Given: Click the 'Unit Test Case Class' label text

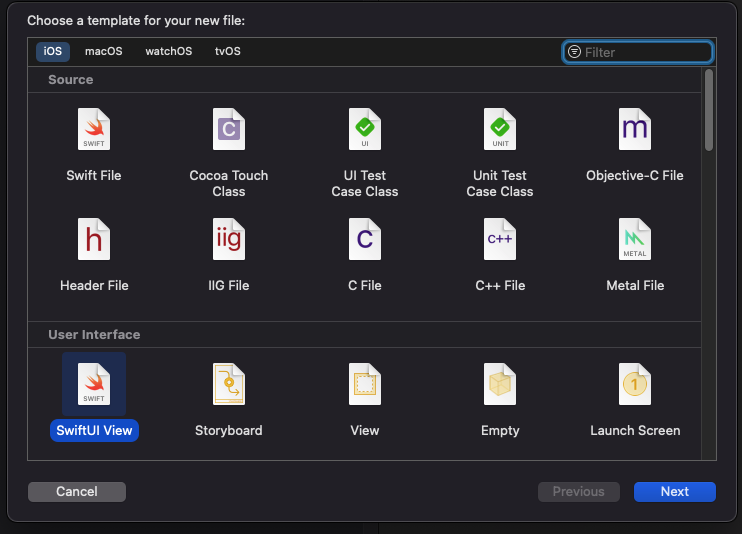Looking at the screenshot, I should point(500,183).
